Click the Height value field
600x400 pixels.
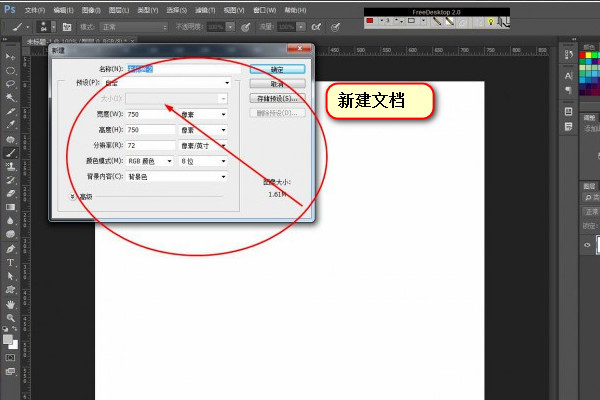click(x=150, y=130)
